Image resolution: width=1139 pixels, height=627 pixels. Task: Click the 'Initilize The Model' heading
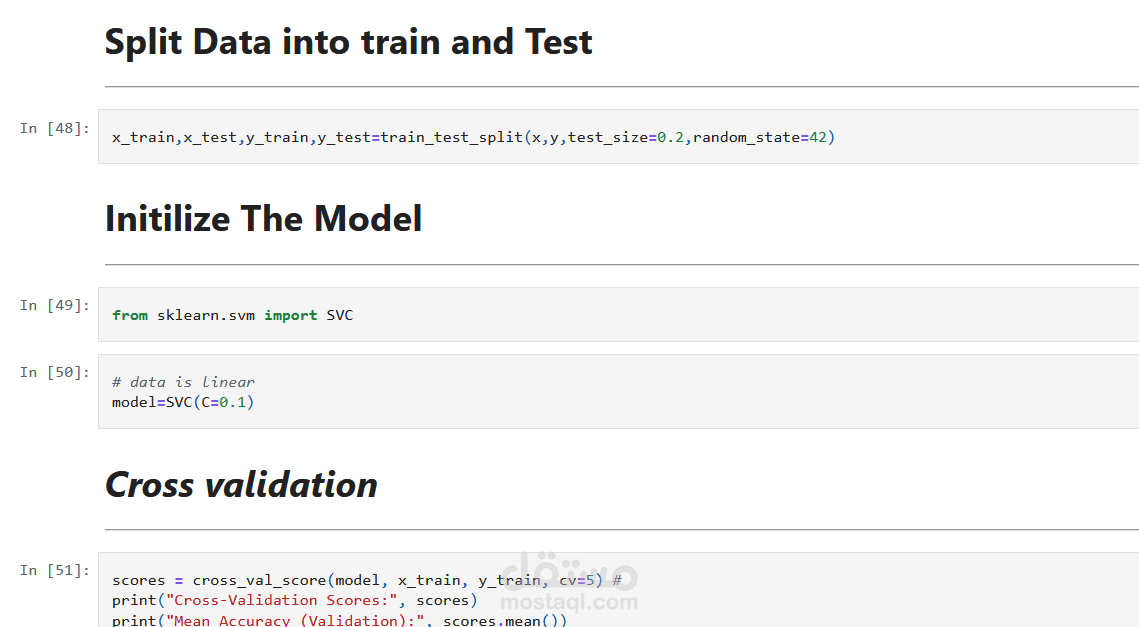pos(263,219)
